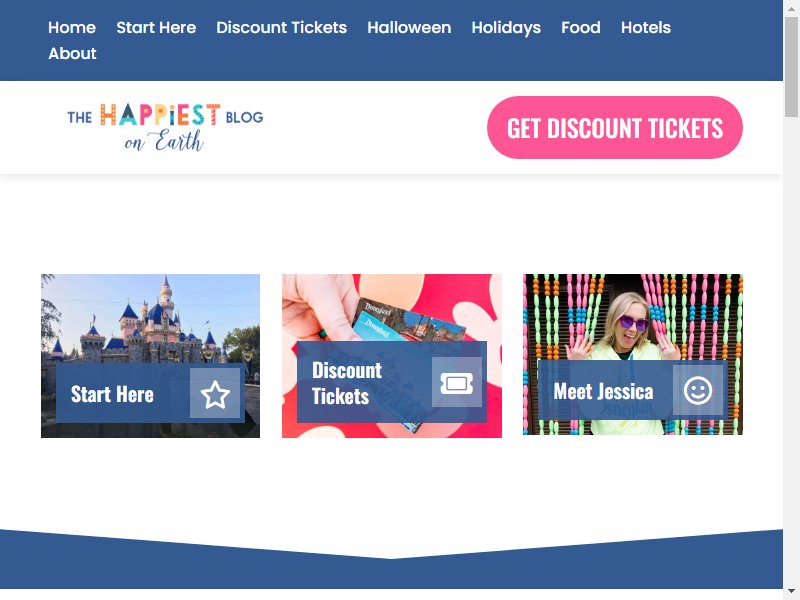Go to Discount Tickets in the top menu
This screenshot has height=600, width=800.
[x=282, y=28]
